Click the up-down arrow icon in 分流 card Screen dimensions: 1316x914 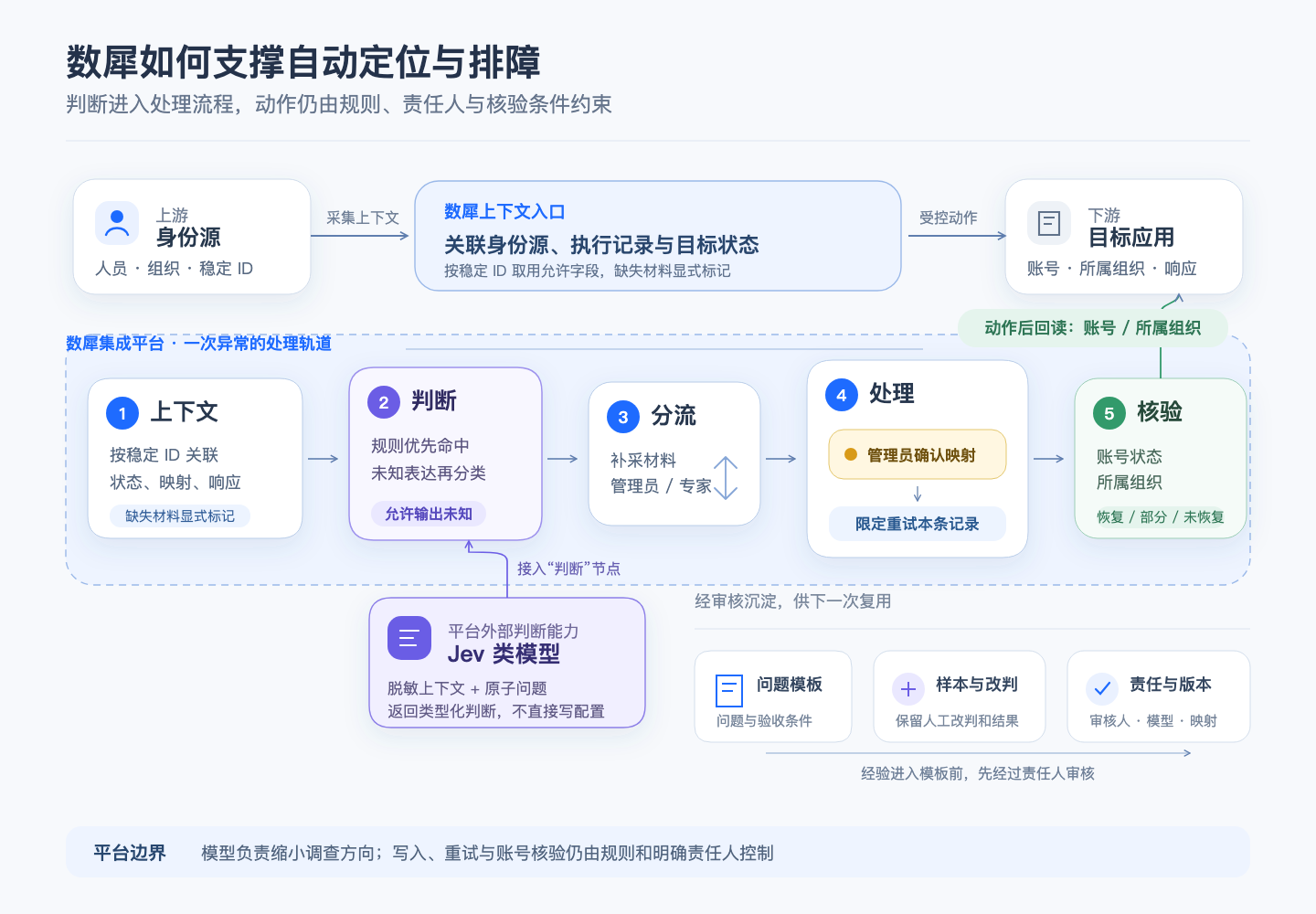(726, 478)
